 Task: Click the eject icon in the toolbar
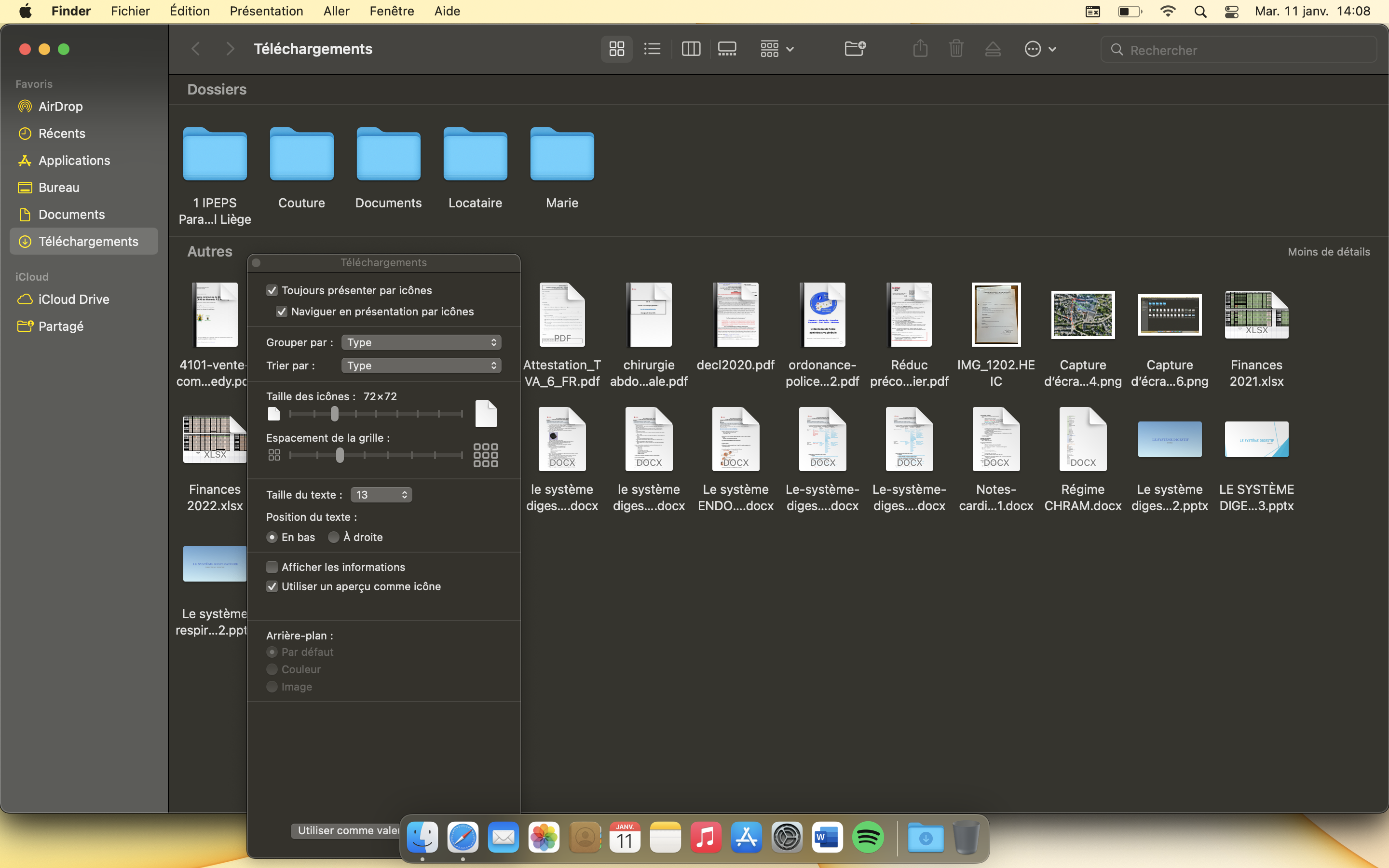(x=993, y=49)
